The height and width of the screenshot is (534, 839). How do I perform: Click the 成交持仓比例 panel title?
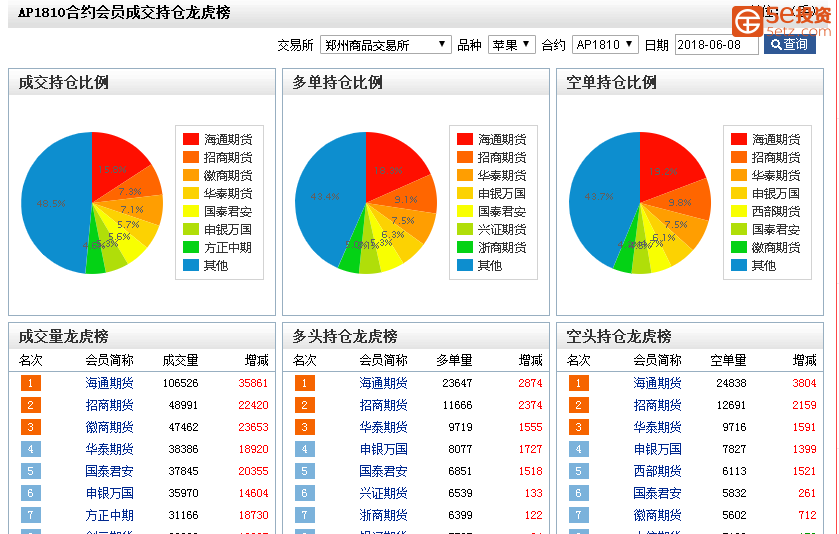coord(64,82)
